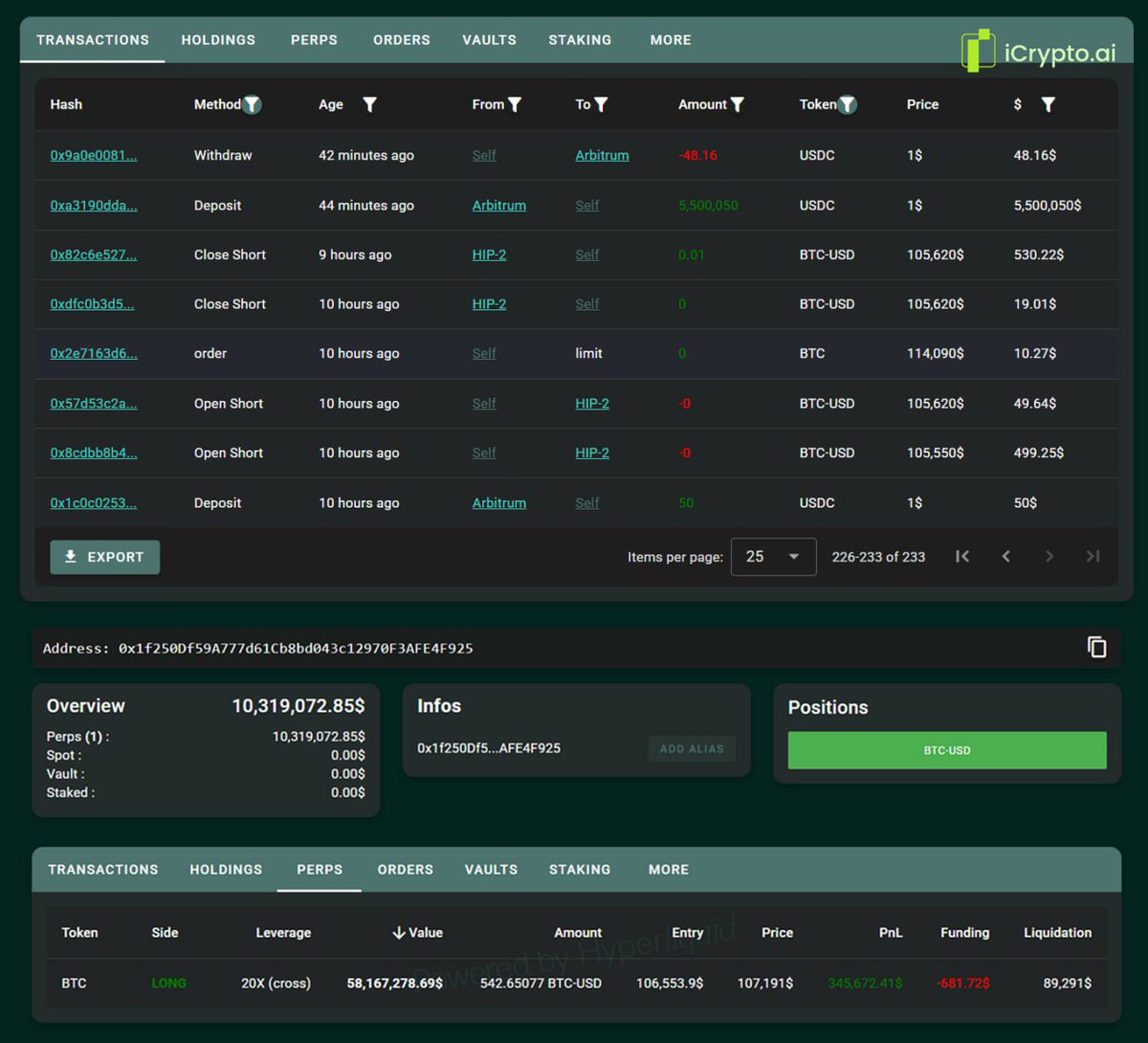Filter transactions by Method column
Image resolution: width=1148 pixels, height=1043 pixels.
252,104
